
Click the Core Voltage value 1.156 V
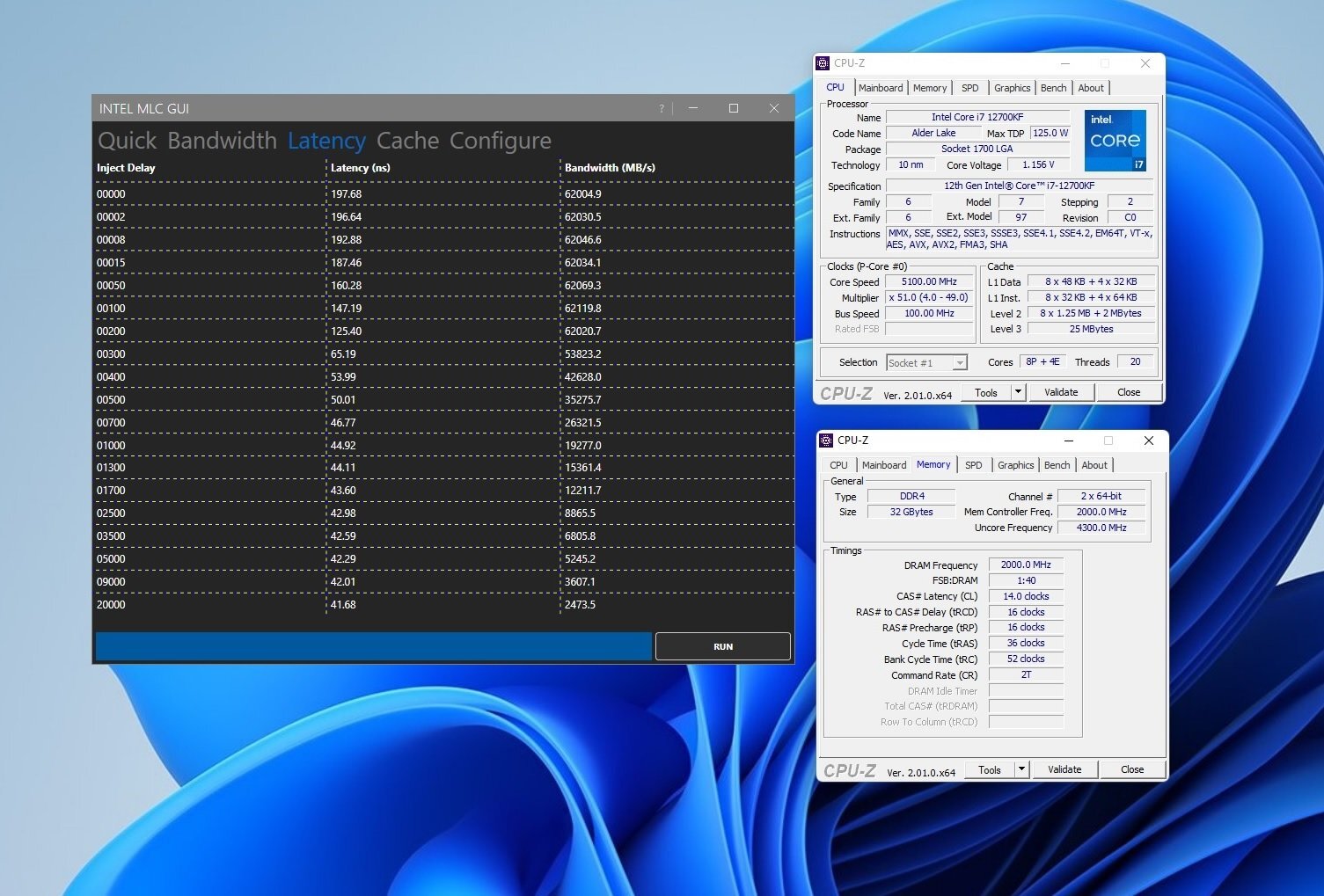[1038, 164]
